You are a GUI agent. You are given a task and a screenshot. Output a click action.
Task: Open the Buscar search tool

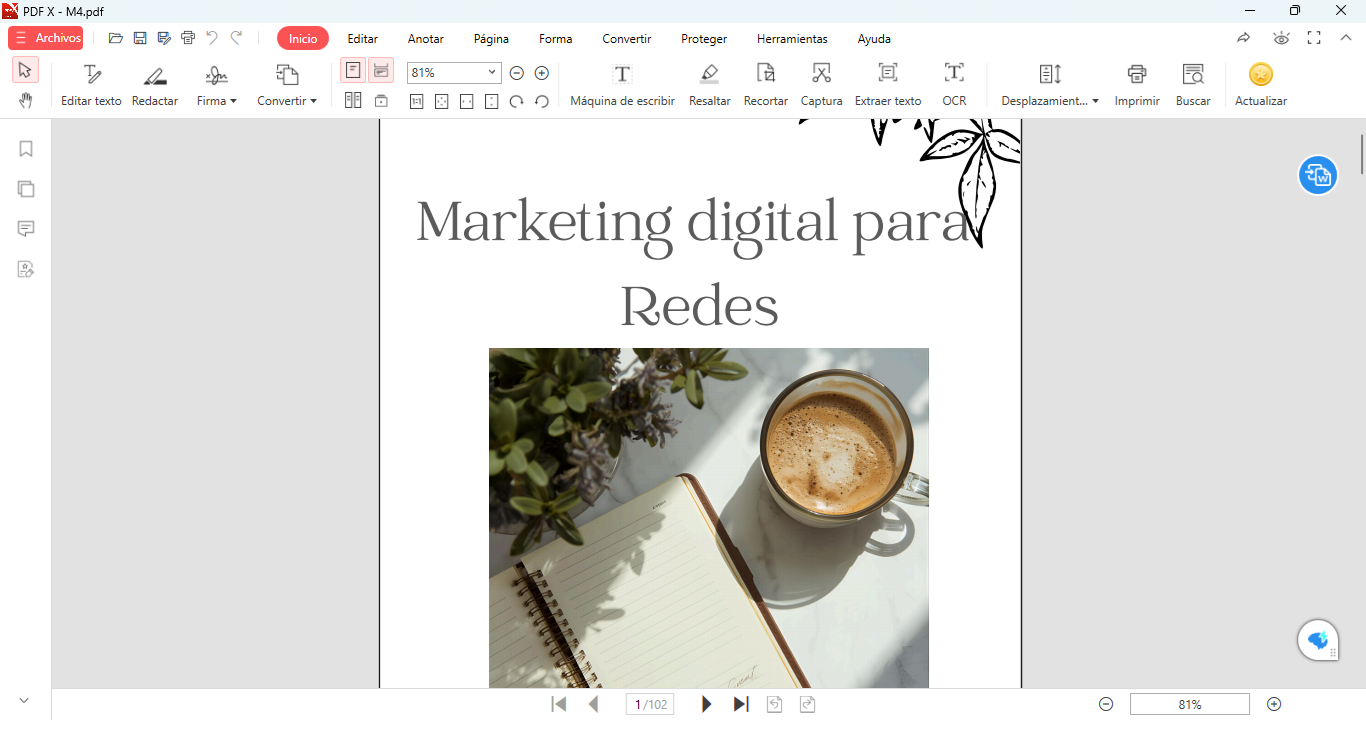click(x=1192, y=84)
